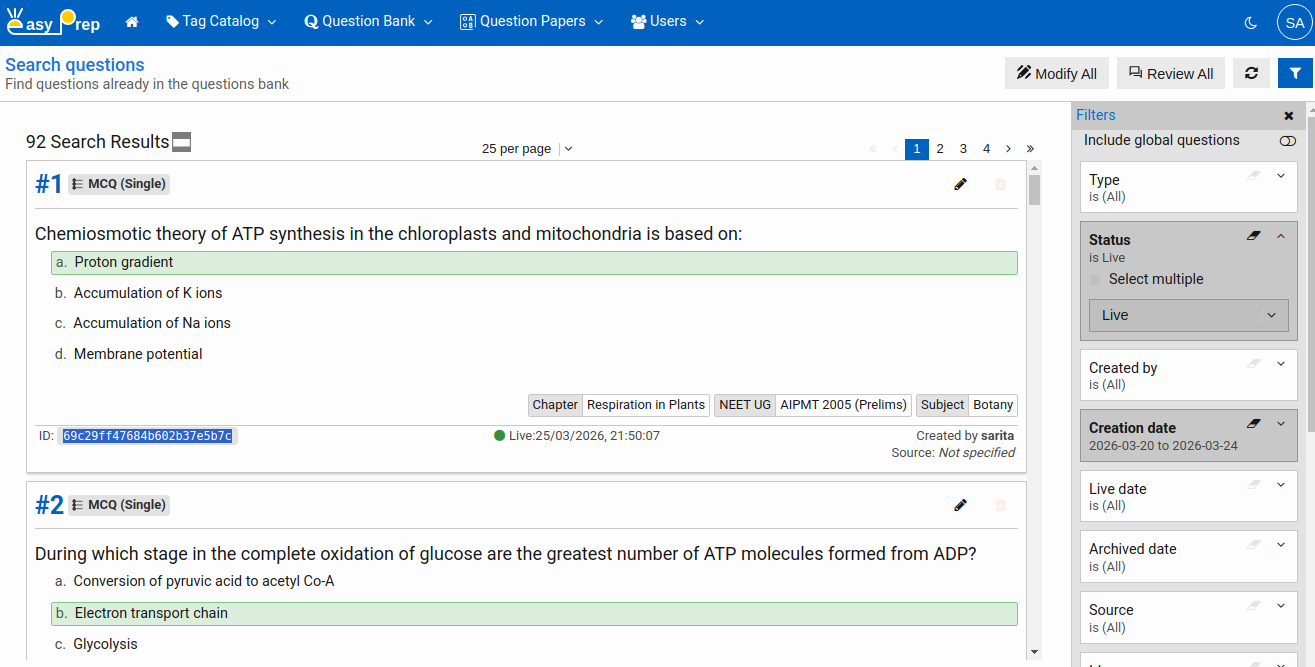Screen dimensions: 1315x667
Task: Clear the Creation date filter eraser icon
Action: click(x=1254, y=423)
